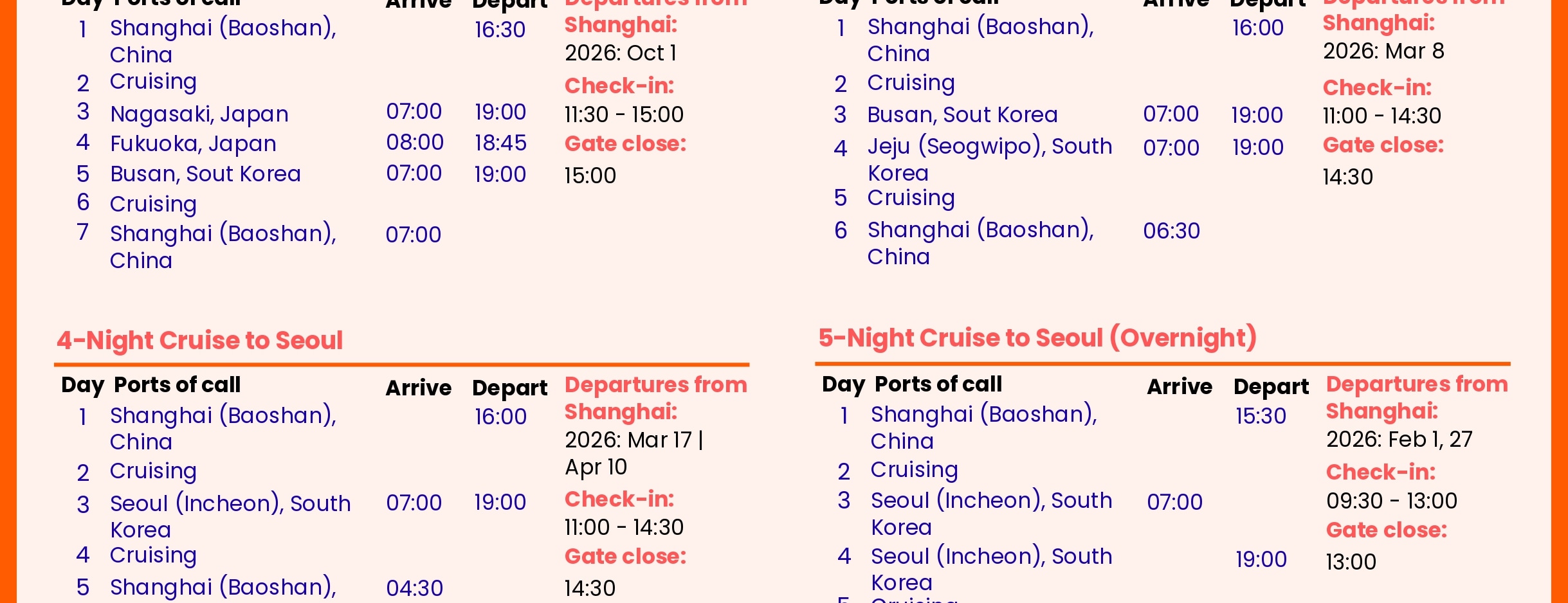Click the '5-Night Cruise to Seoul (Overnight)' heading

click(x=1037, y=338)
